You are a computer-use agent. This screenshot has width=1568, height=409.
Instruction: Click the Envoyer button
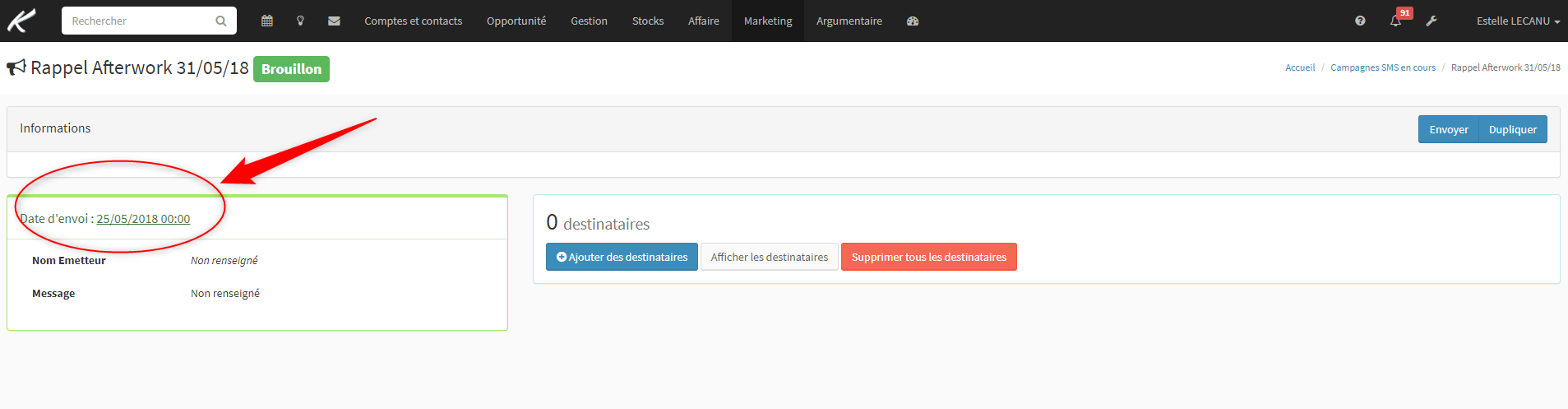(1448, 129)
